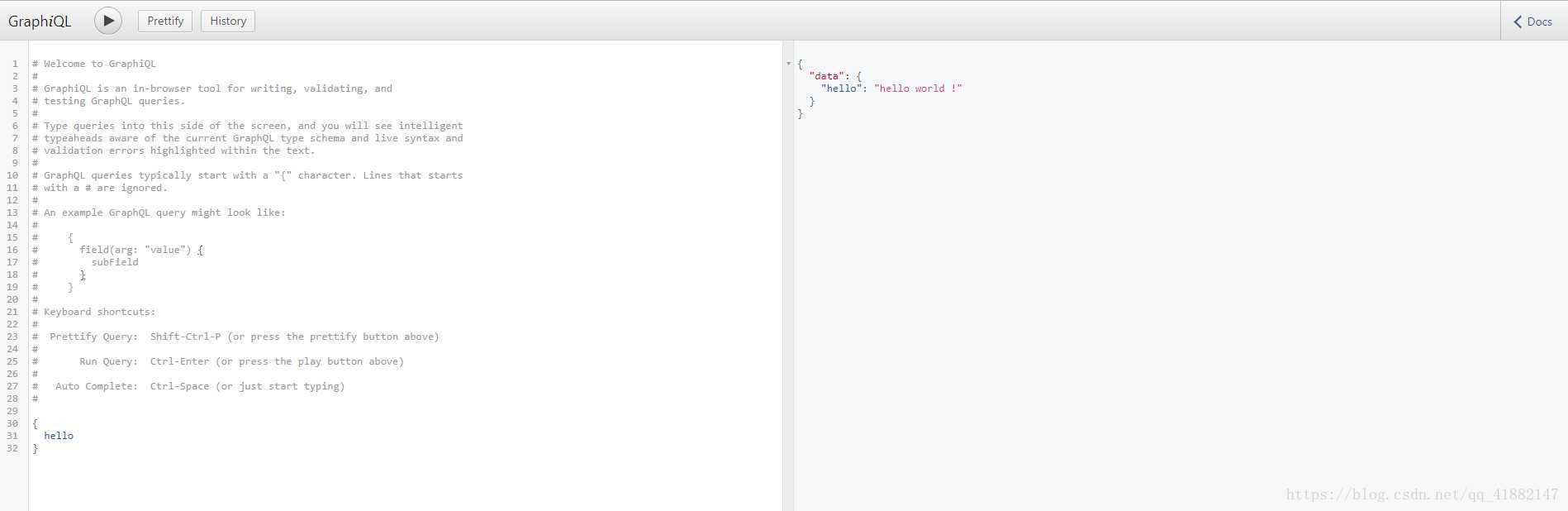Screen dimensions: 1568x511
Task: Click the "An example GraphQL query" comment line
Action: point(159,213)
